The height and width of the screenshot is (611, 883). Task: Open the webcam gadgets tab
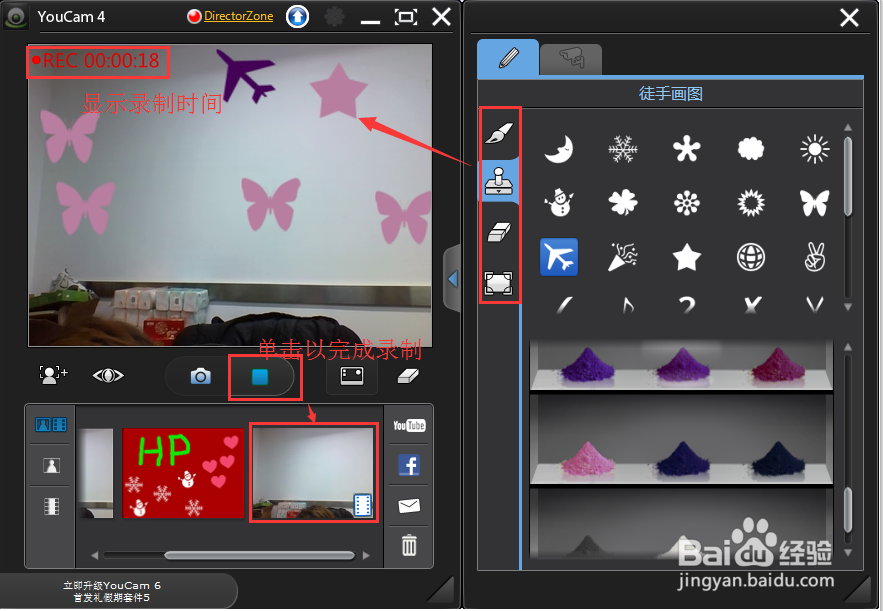pyautogui.click(x=571, y=59)
